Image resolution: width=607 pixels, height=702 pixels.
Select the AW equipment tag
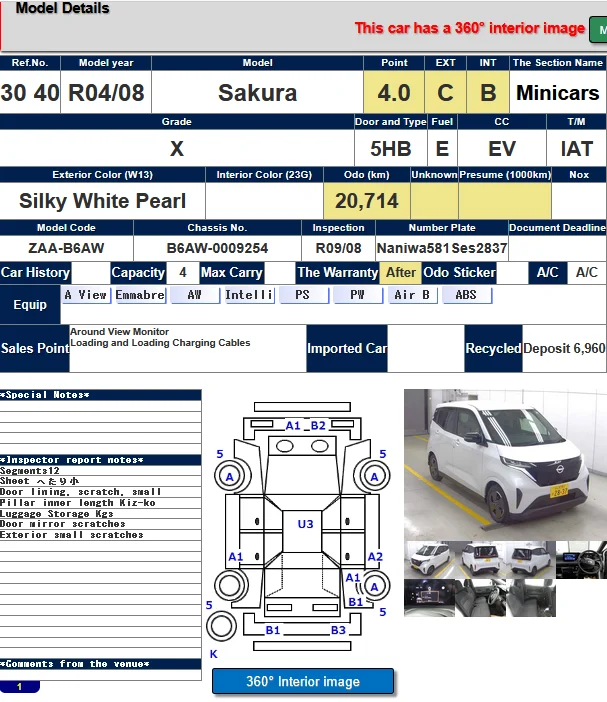point(194,296)
